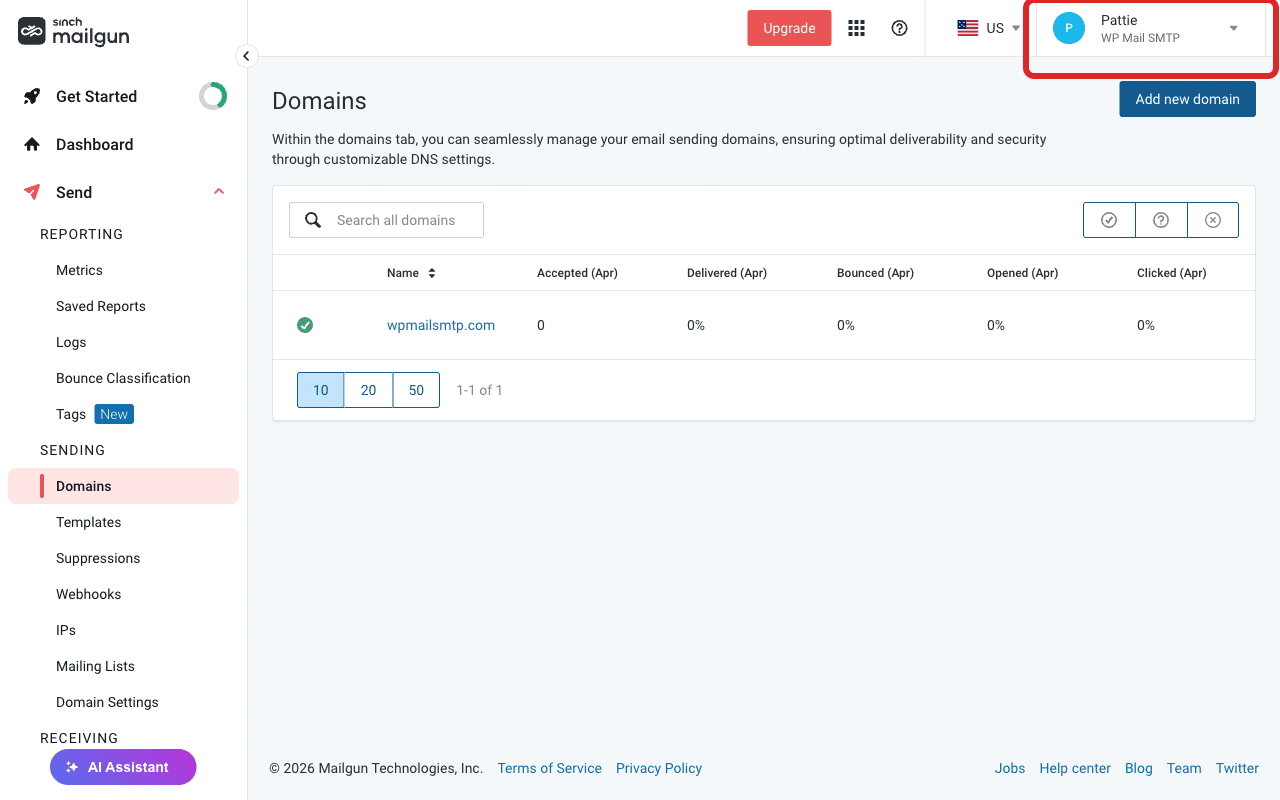Show 20 domains per page
This screenshot has height=800, width=1280.
pos(368,390)
